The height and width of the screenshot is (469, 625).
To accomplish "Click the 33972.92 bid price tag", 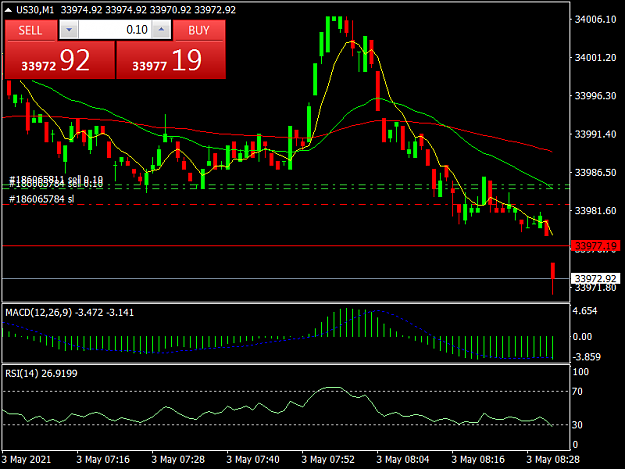I will [x=596, y=278].
